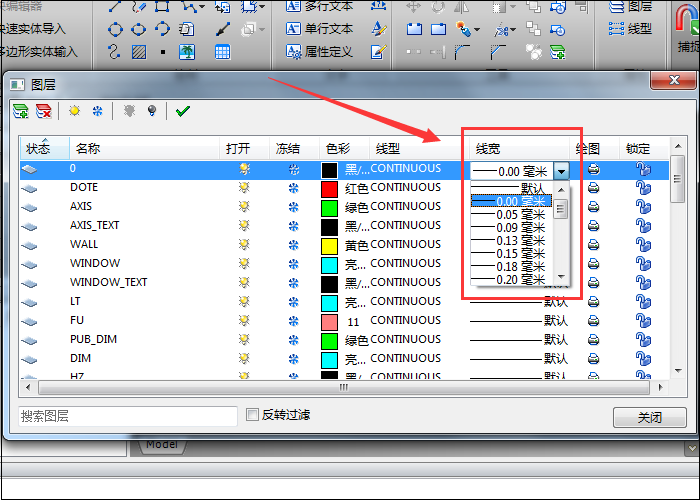This screenshot has width=700, height=500.
Task: Click the table grid icon in ribbon
Action: (x=222, y=52)
